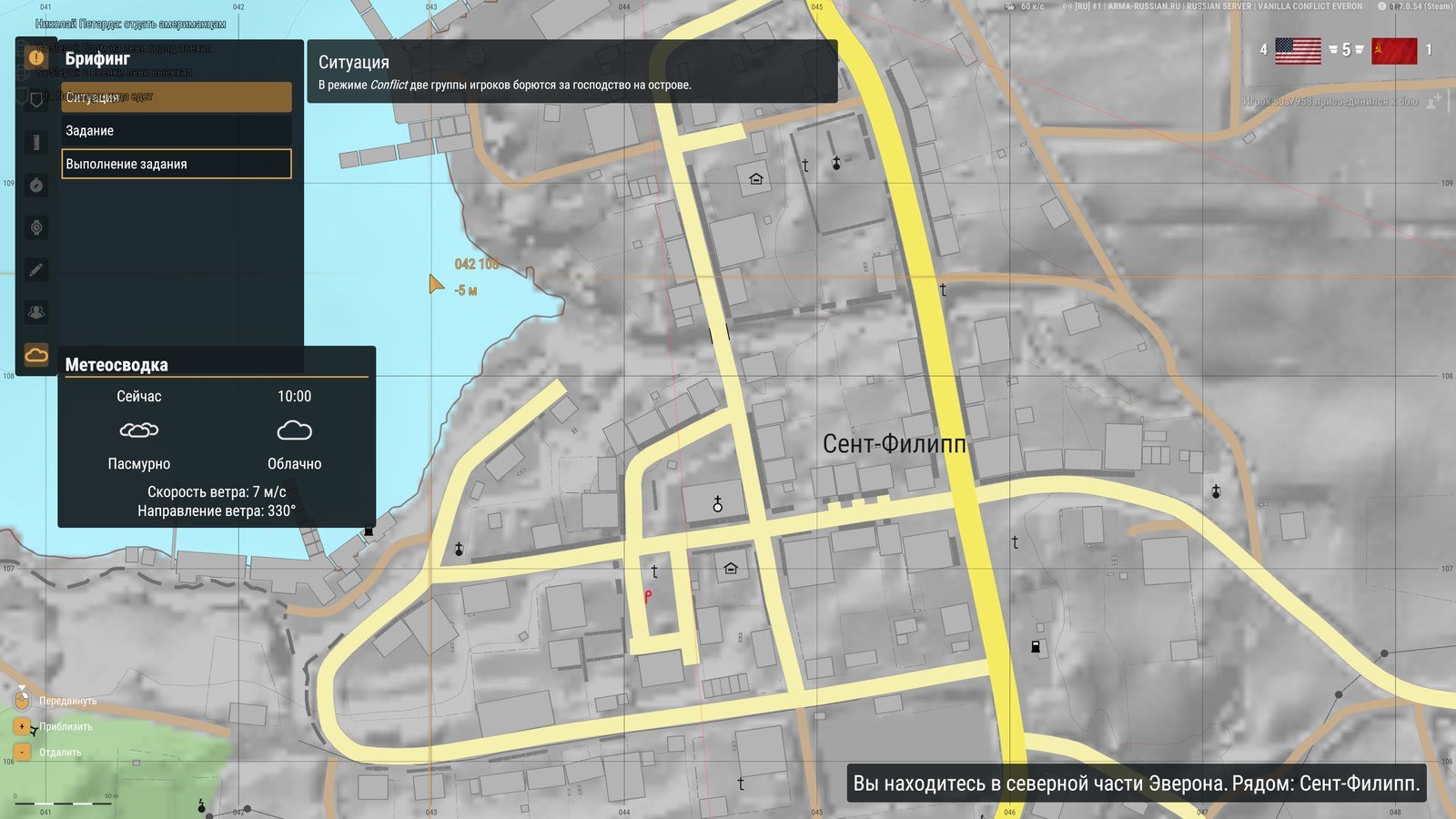Image resolution: width=1456 pixels, height=819 pixels.
Task: Click the Брифинг panel heading
Action: coord(97,58)
